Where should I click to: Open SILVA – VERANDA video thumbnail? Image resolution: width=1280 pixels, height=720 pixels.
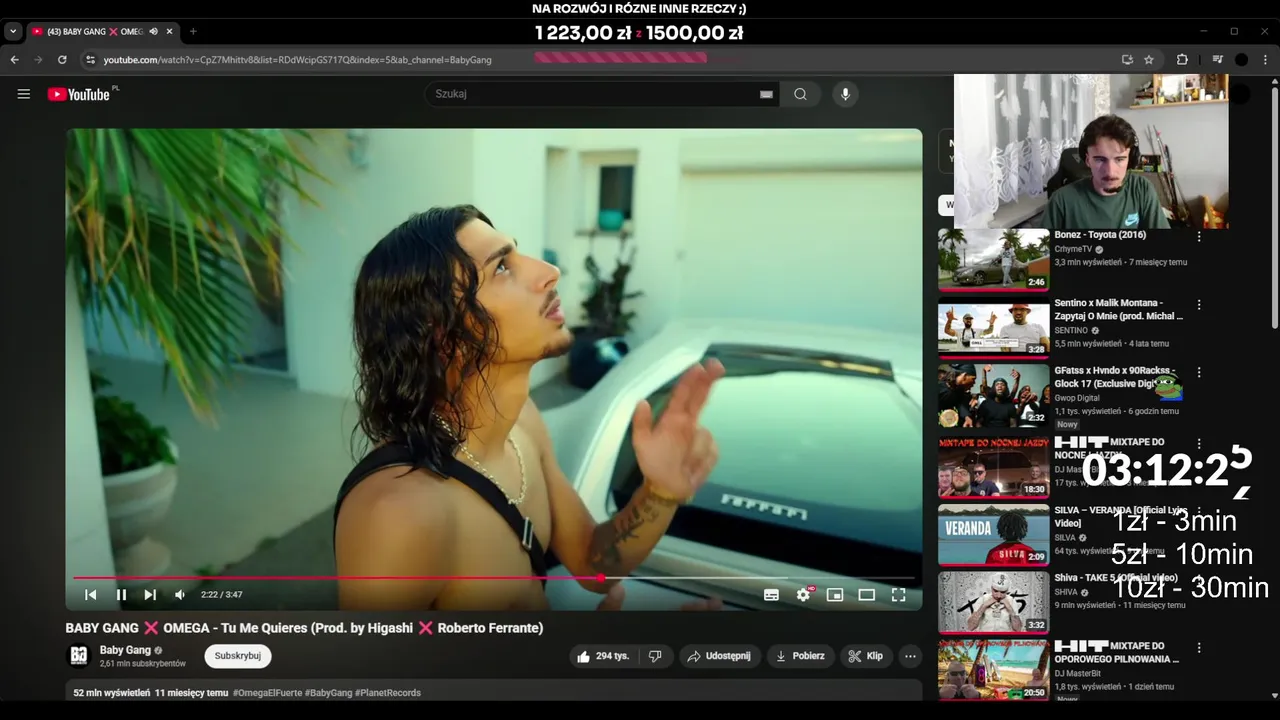tap(993, 534)
